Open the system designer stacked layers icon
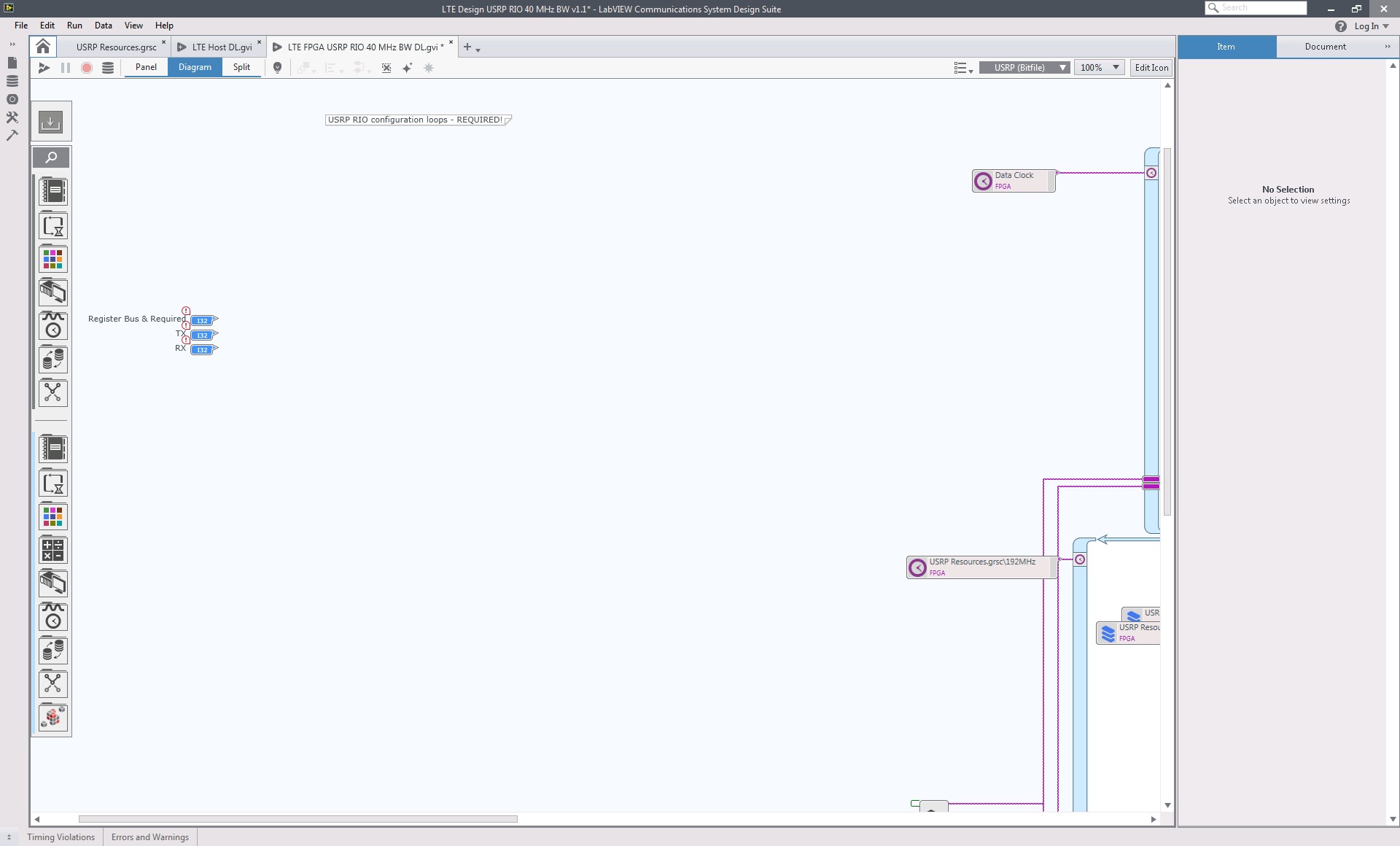Image resolution: width=1400 pixels, height=846 pixels. tap(12, 81)
